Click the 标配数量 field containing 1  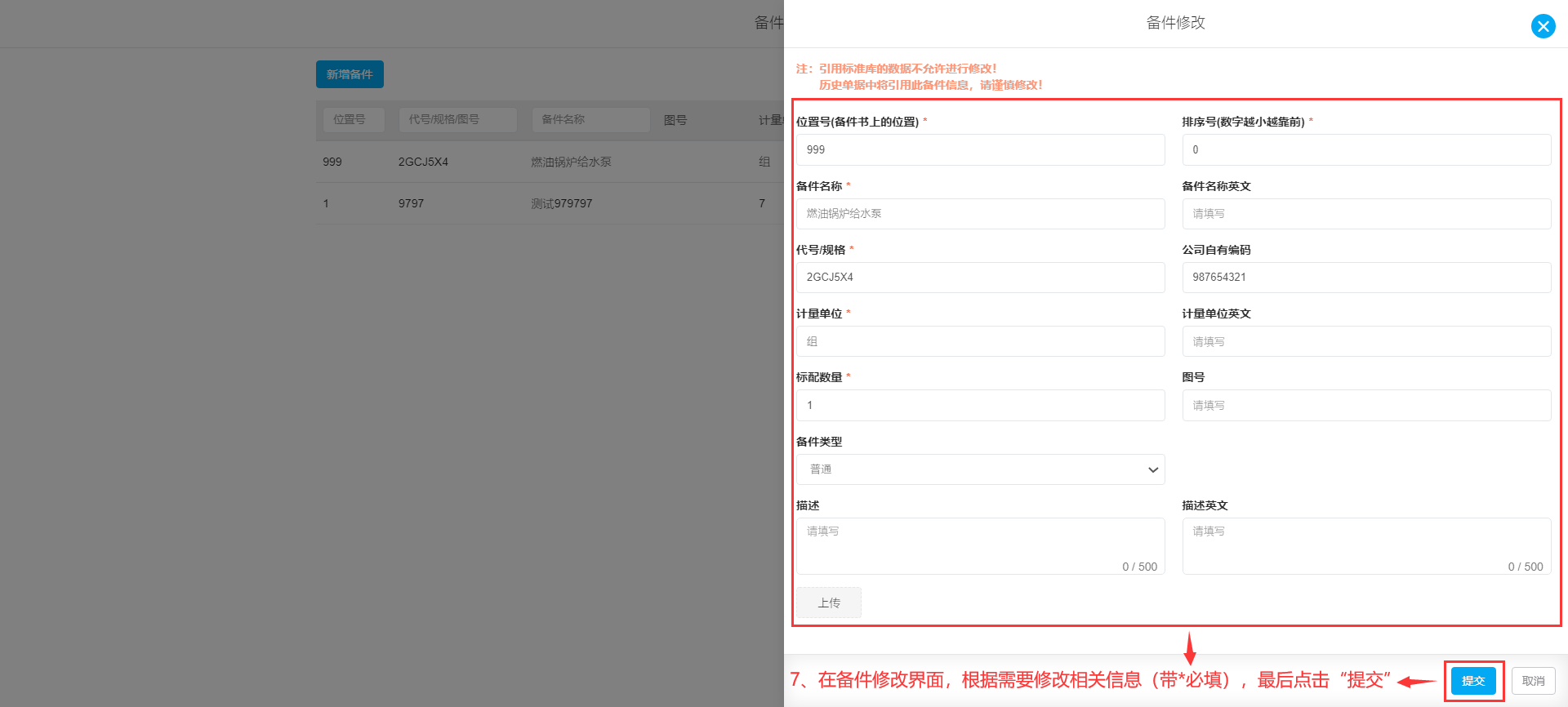coord(980,405)
